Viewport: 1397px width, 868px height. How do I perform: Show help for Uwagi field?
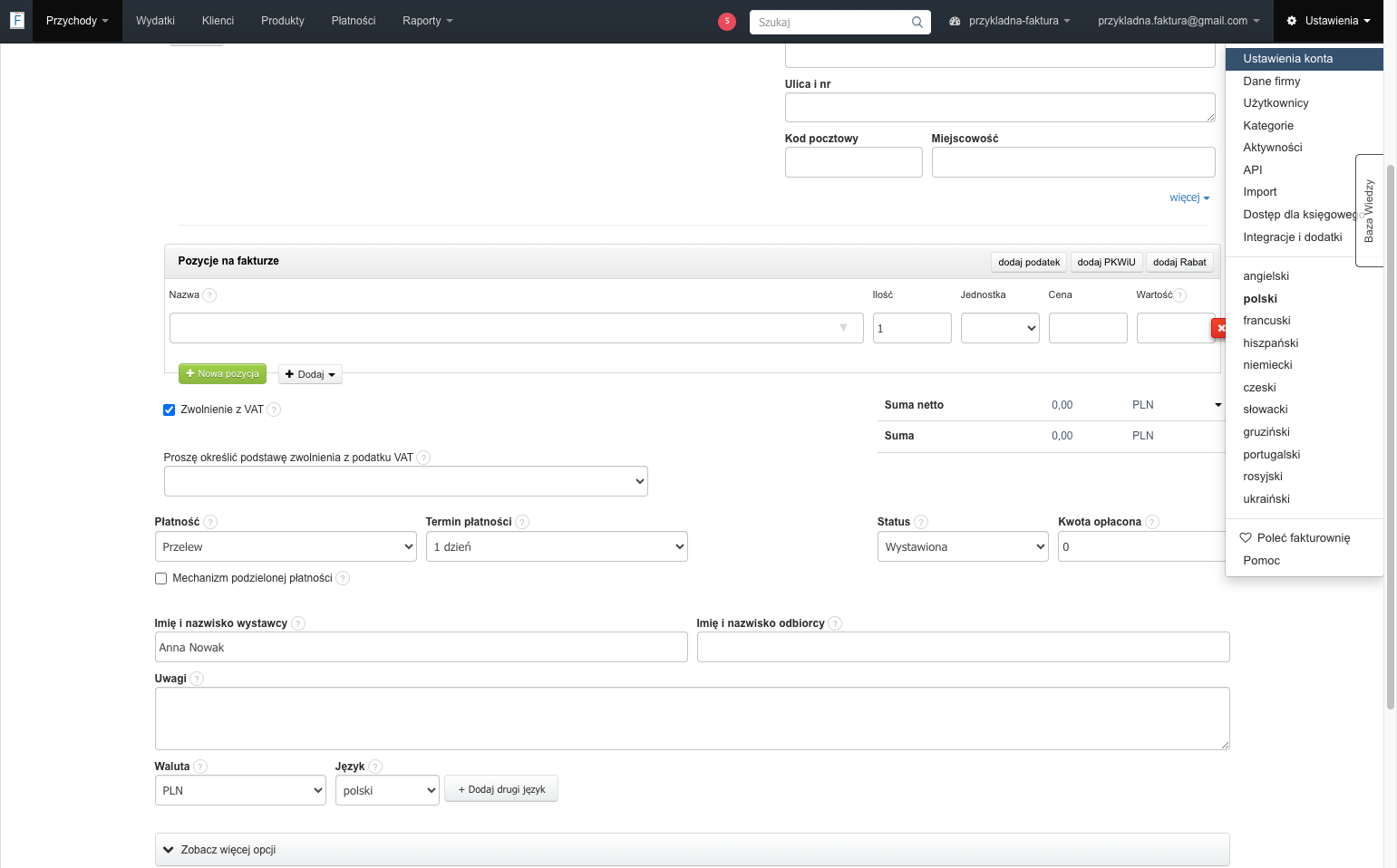(197, 679)
